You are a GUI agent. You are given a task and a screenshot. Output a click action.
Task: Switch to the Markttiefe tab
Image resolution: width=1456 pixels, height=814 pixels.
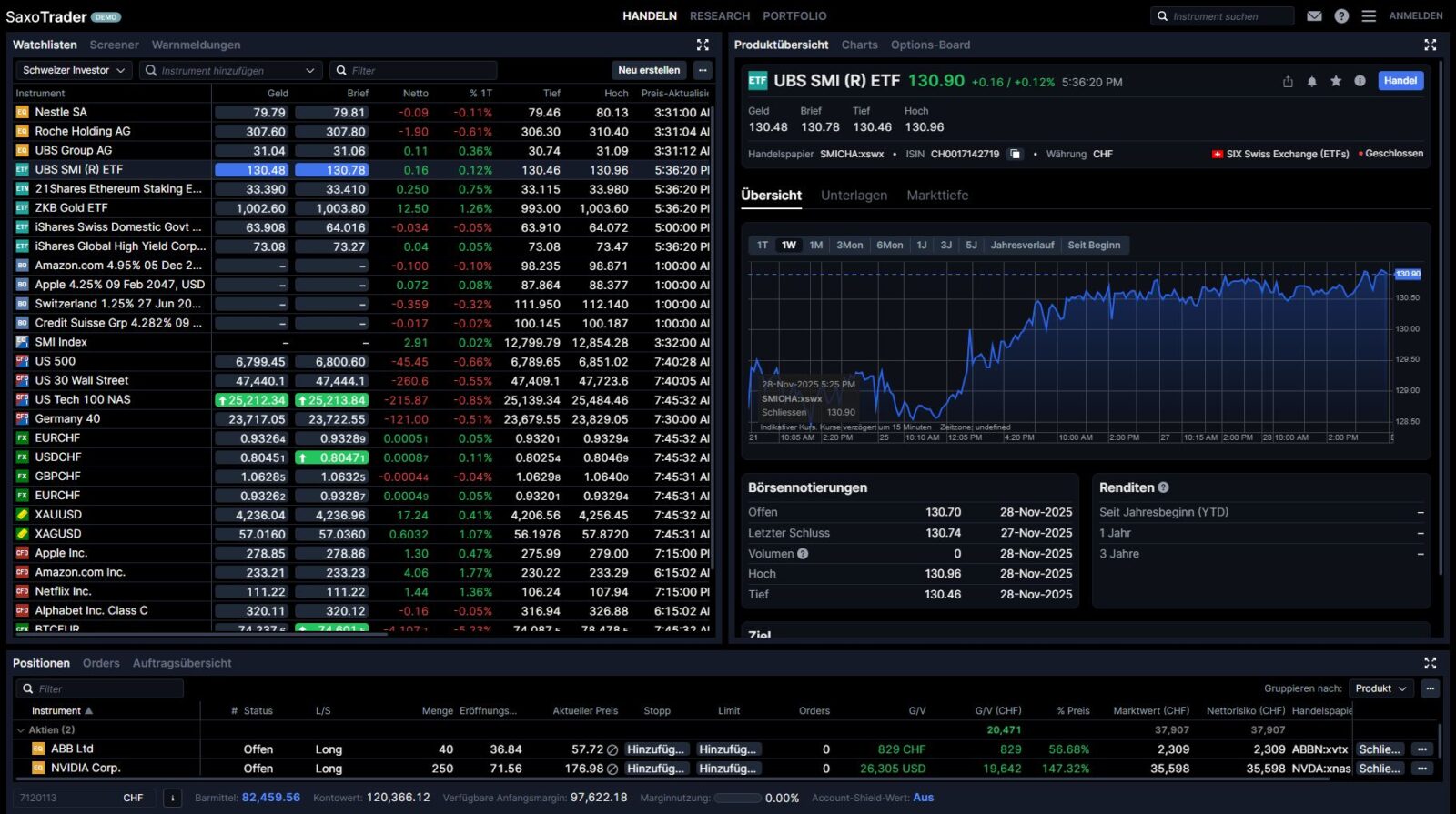937,196
